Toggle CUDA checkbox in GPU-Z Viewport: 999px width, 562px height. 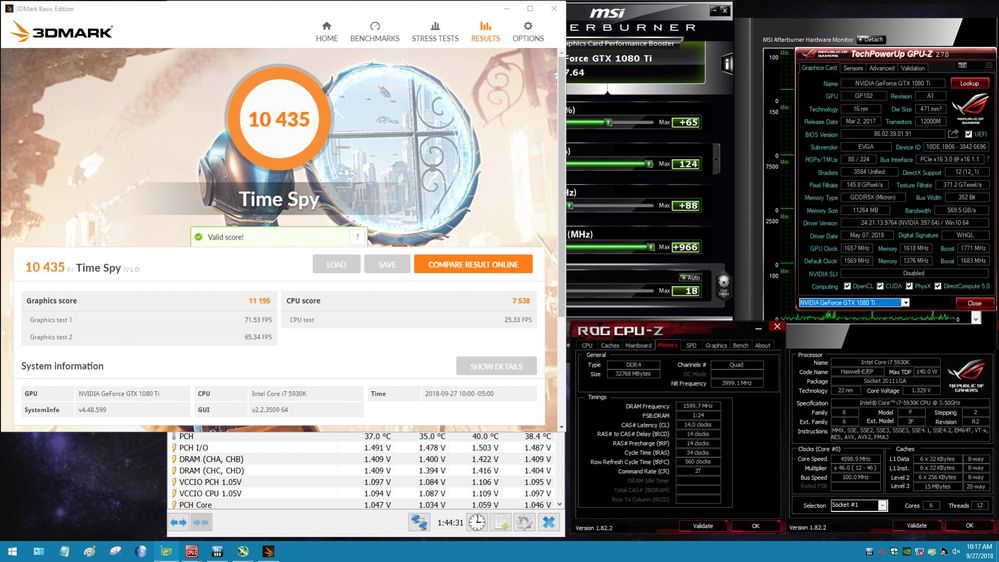tap(880, 286)
